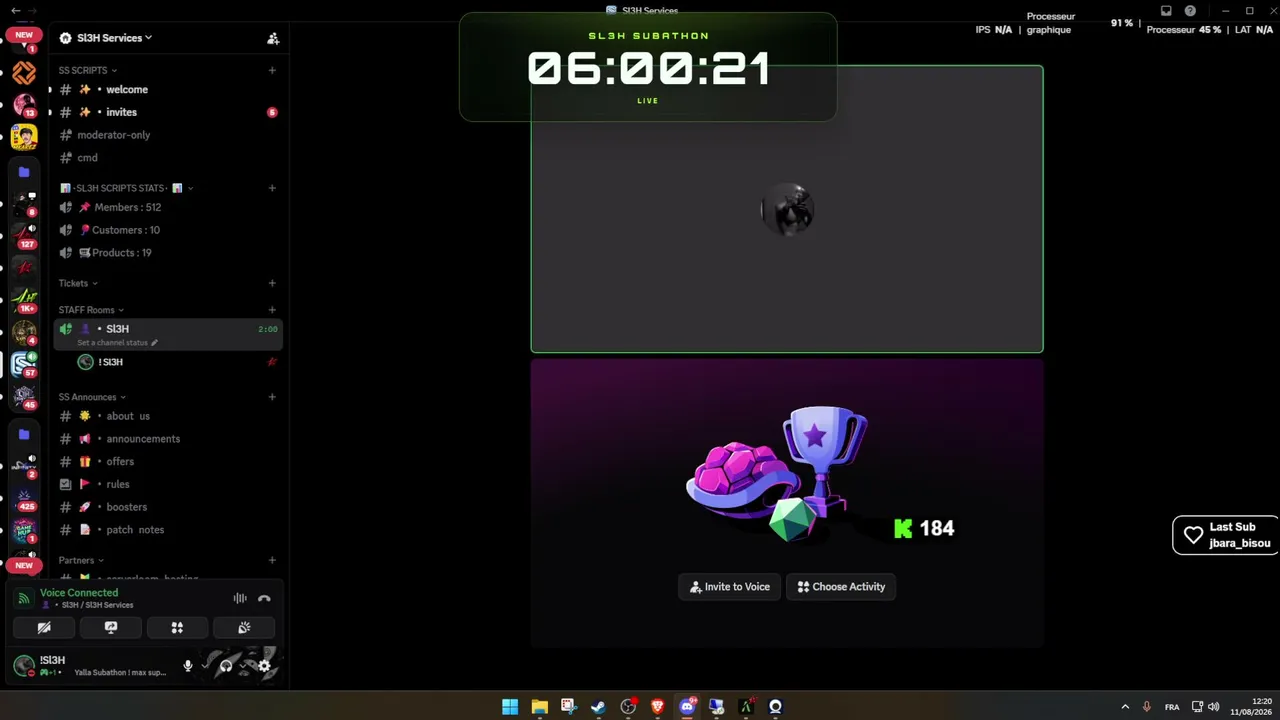The image size is (1280, 720).
Task: Create a channel in Partners category
Action: (x=272, y=561)
